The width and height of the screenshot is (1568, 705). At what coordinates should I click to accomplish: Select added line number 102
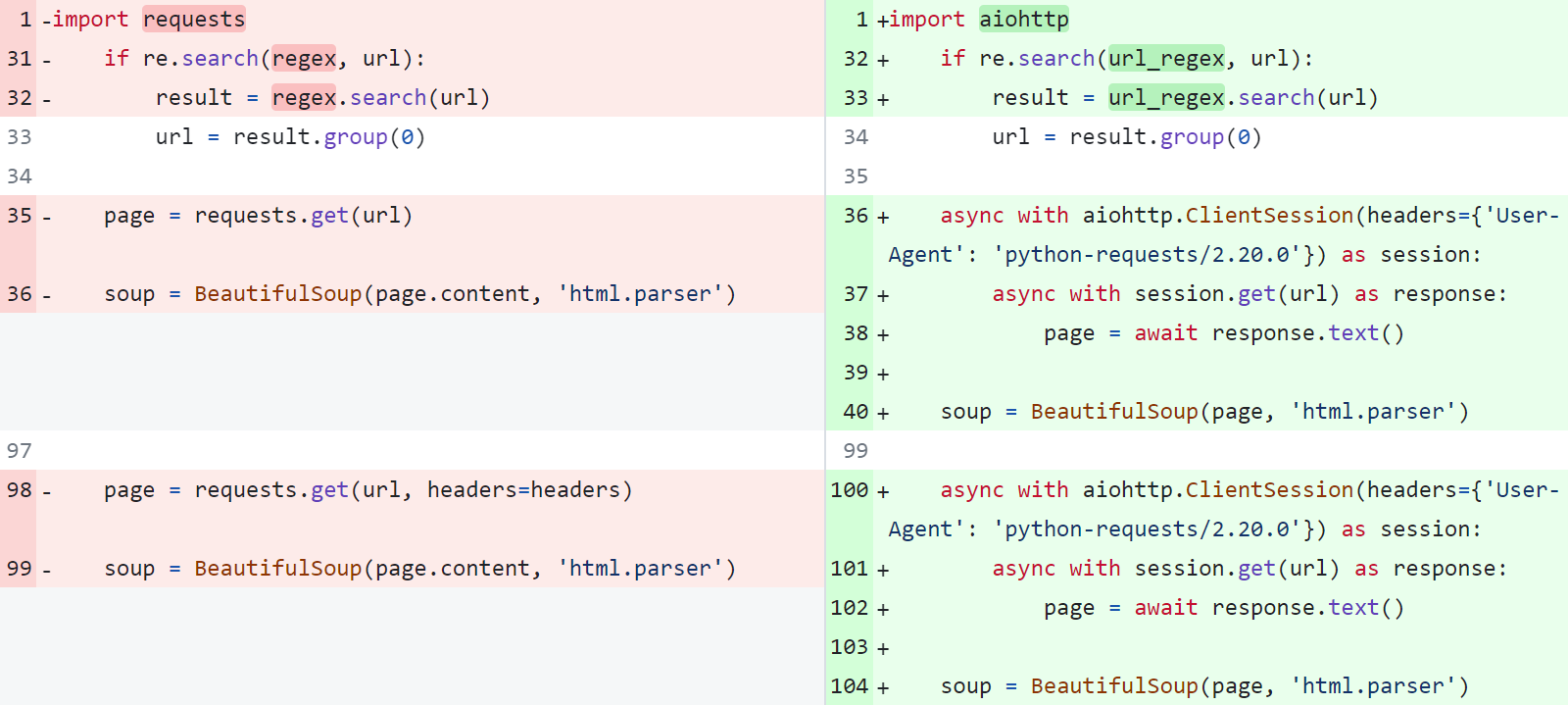pos(850,608)
